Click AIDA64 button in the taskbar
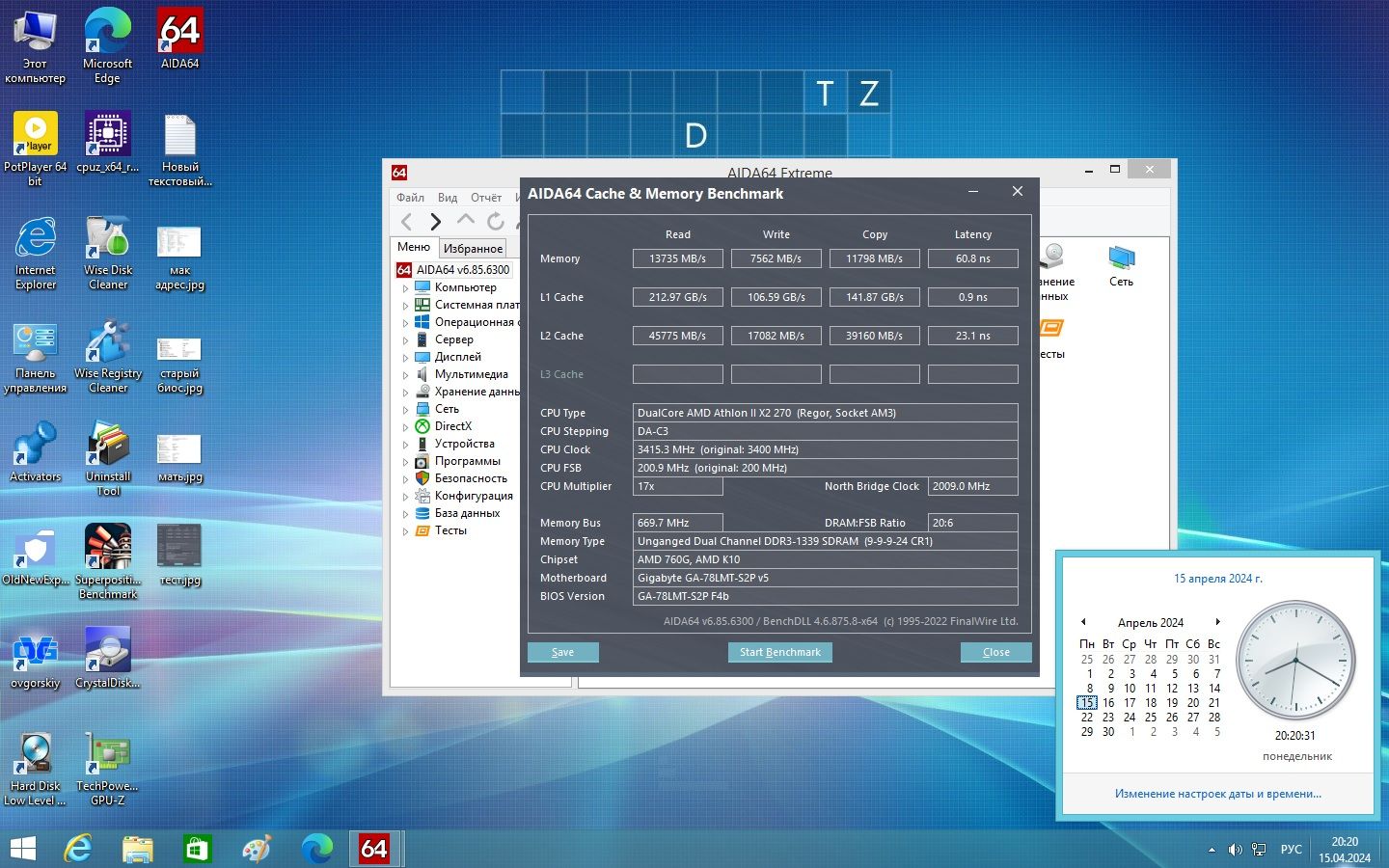The image size is (1389, 868). (x=374, y=849)
